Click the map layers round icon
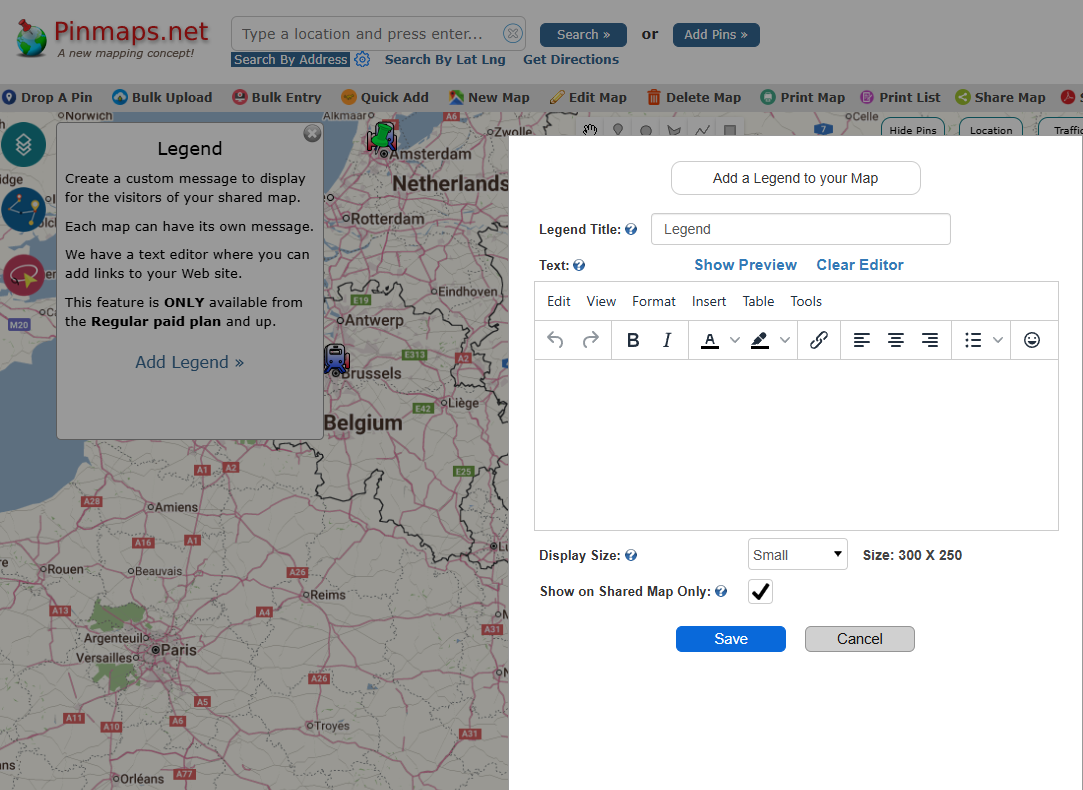Image resolution: width=1083 pixels, height=790 pixels. coord(23,144)
